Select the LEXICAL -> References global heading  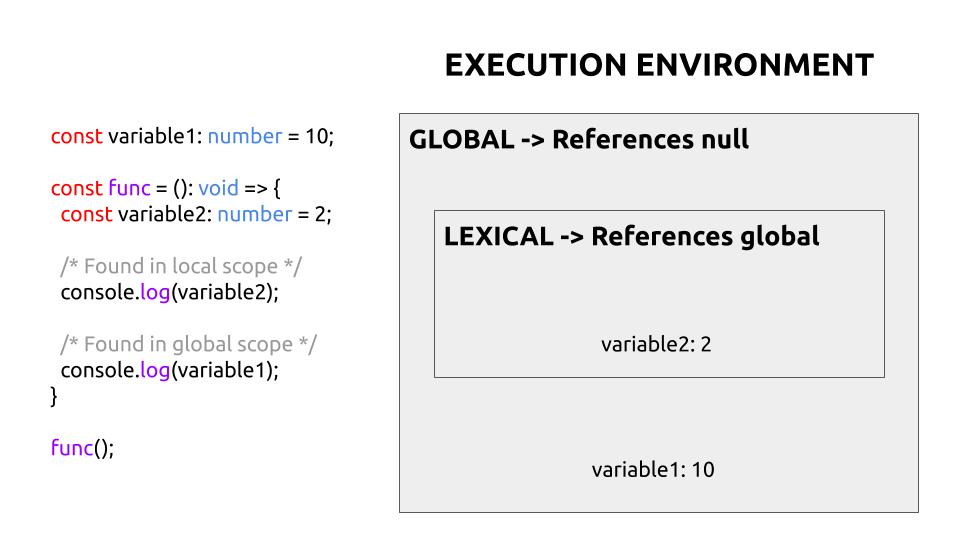click(x=631, y=237)
